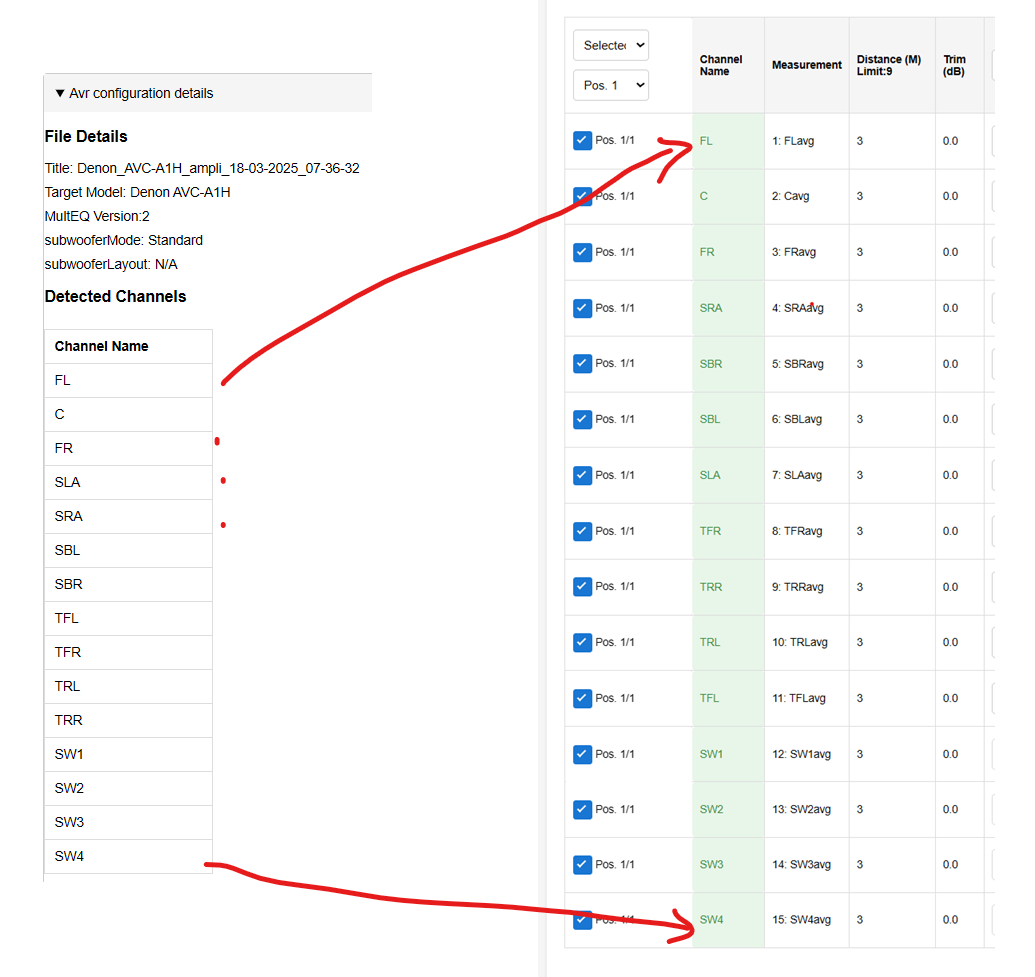Click the 'Trim (dB)' column header
Viewport: 1035px width, 977px height.
pos(955,65)
